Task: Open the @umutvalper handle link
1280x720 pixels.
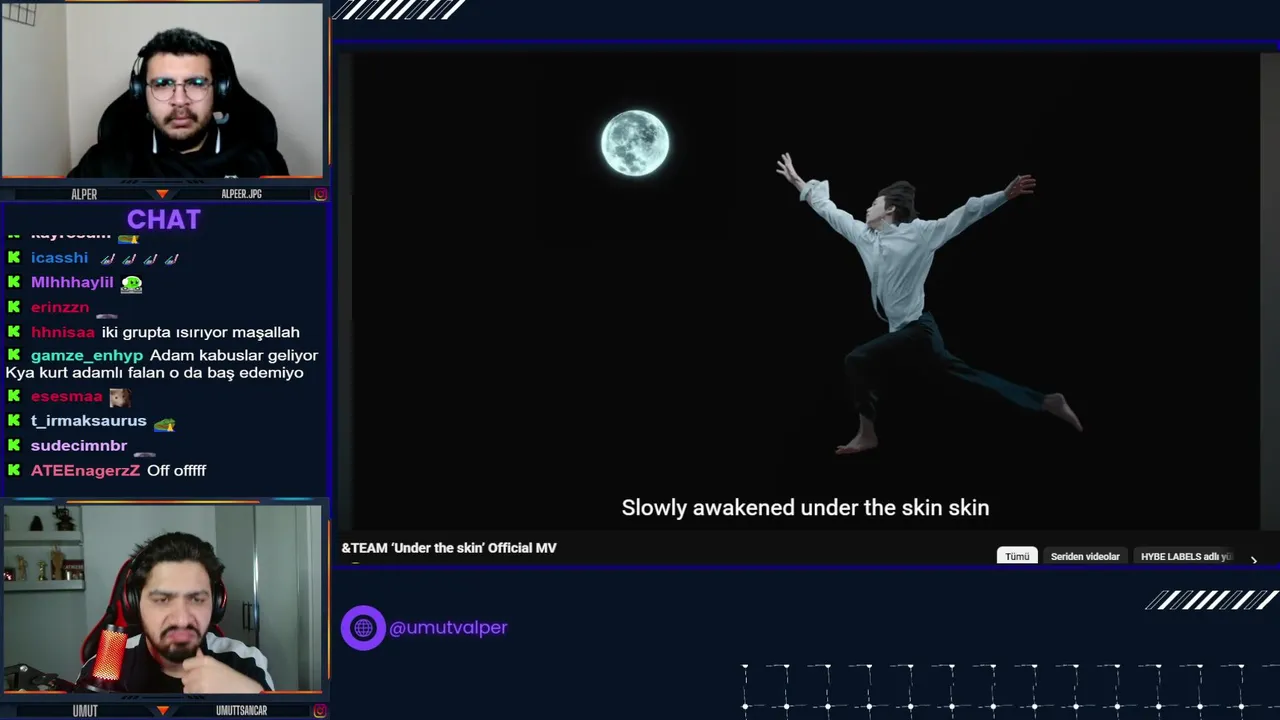Action: tap(448, 628)
